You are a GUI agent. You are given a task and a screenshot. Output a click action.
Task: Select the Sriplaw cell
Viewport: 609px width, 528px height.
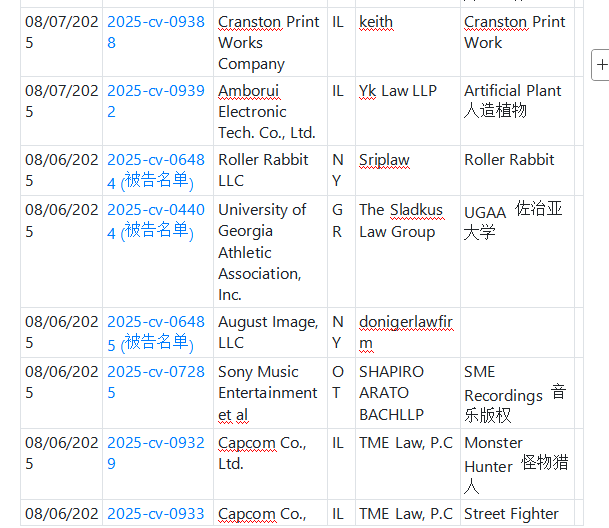point(408,171)
